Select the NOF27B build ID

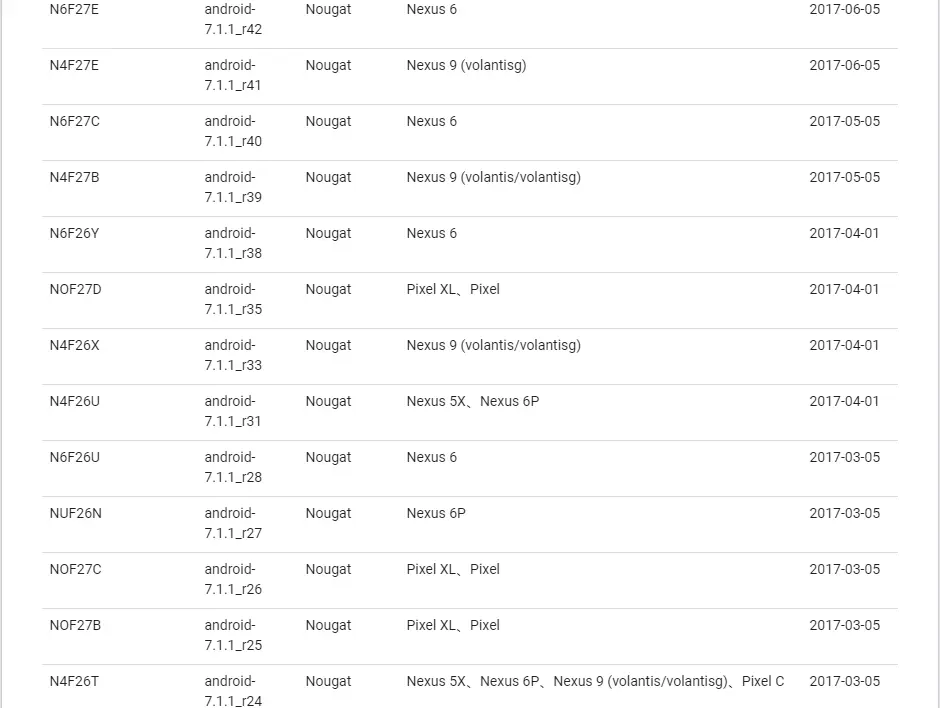click(x=75, y=625)
